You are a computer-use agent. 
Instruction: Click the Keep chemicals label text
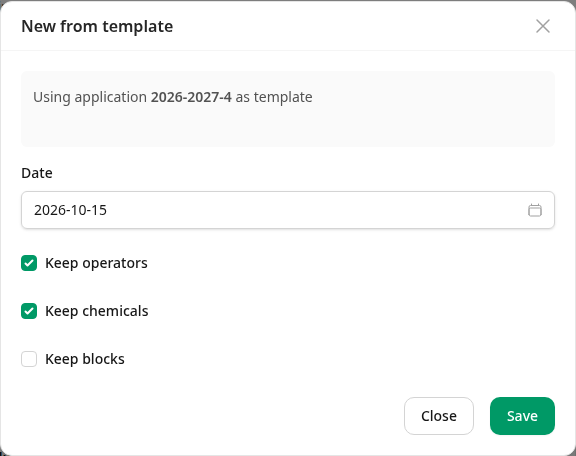click(x=97, y=311)
